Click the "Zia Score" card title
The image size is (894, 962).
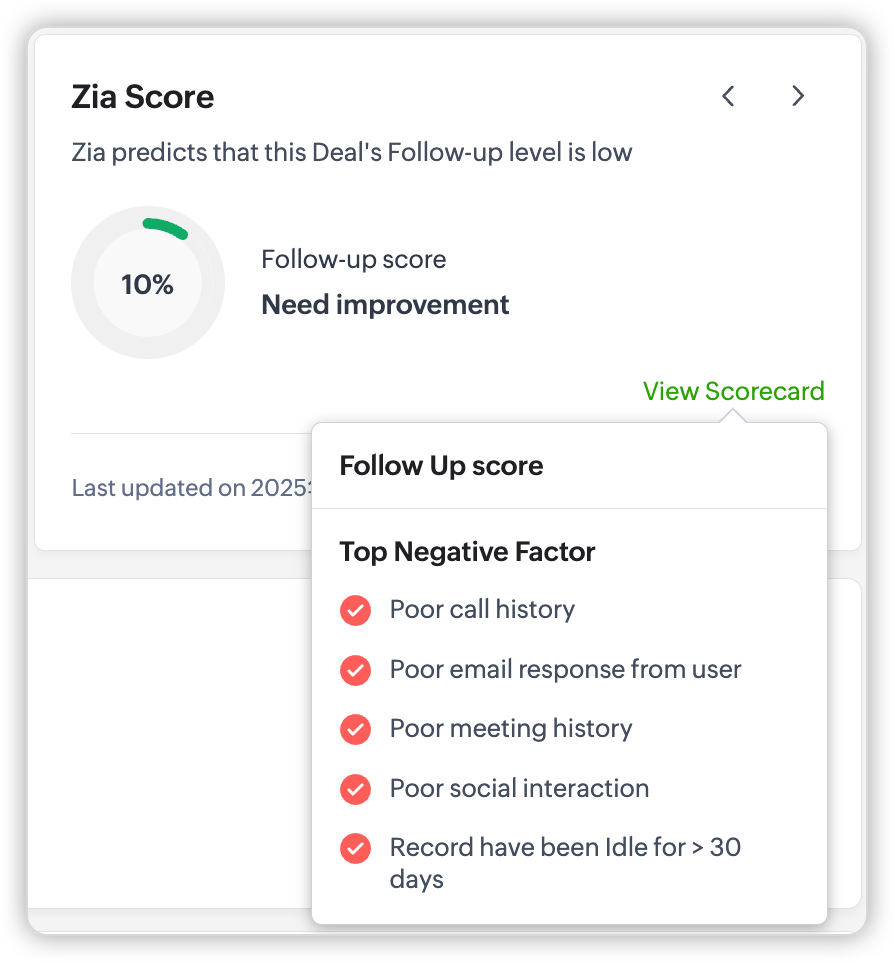(x=143, y=97)
